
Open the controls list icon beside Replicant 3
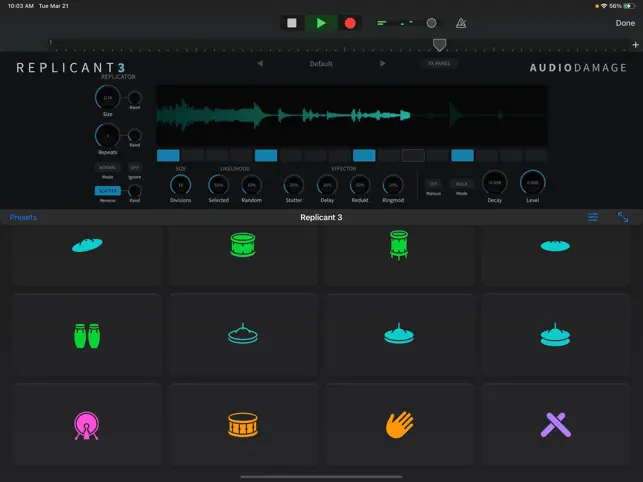coord(593,217)
